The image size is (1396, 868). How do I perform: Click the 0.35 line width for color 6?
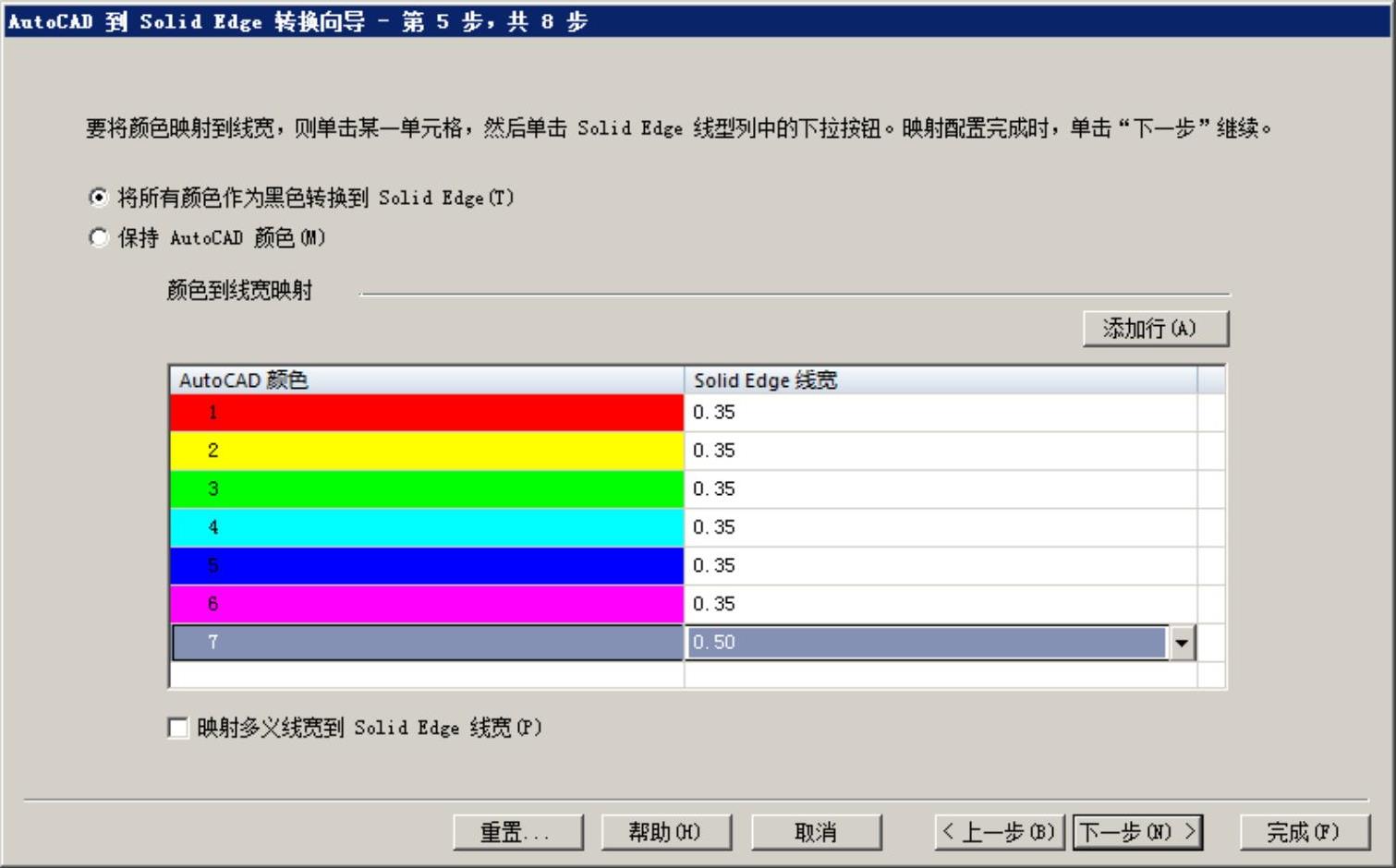coord(941,604)
